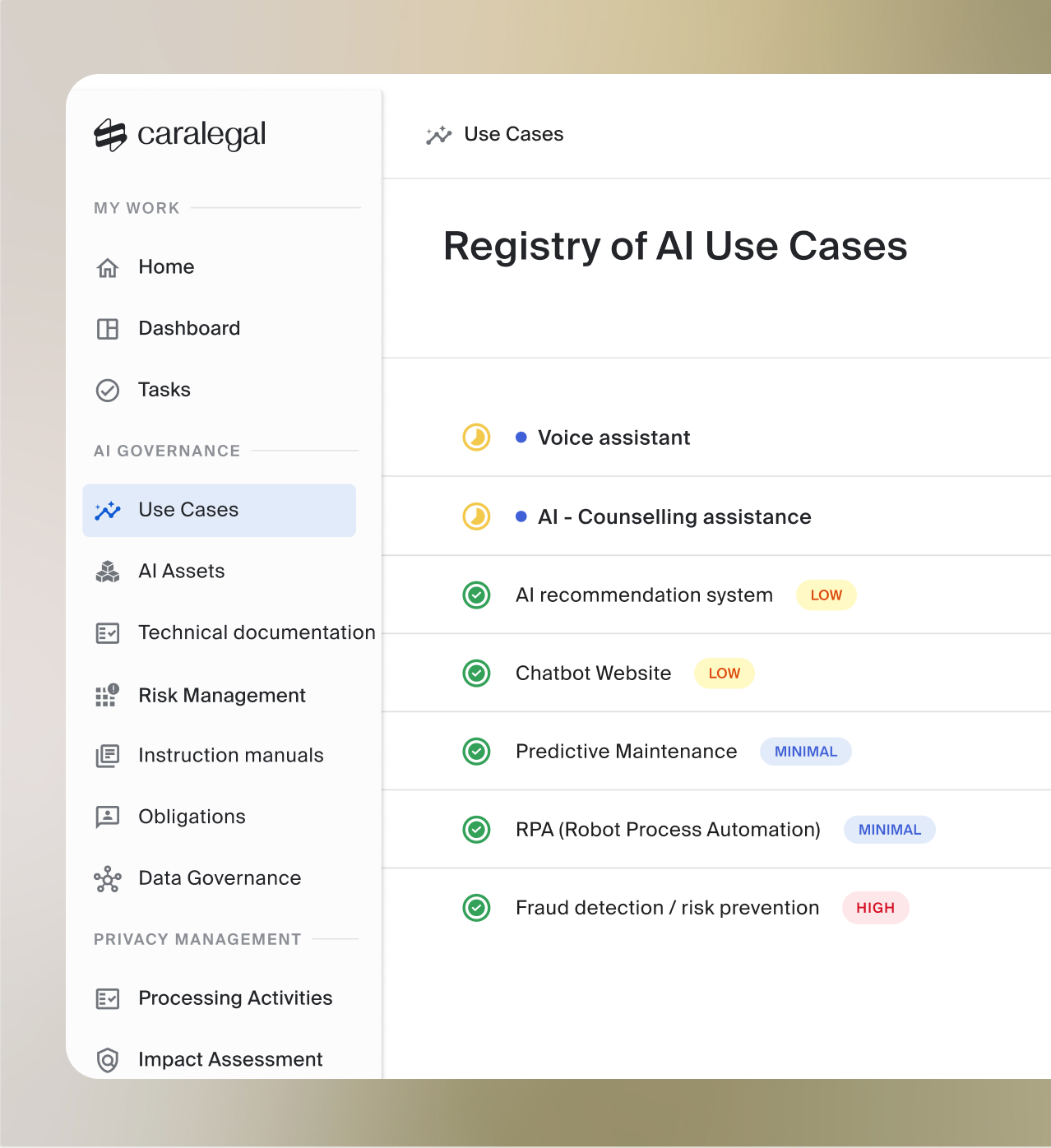
Task: Click the Use Cases icon in the header breadcrumb
Action: pos(439,135)
